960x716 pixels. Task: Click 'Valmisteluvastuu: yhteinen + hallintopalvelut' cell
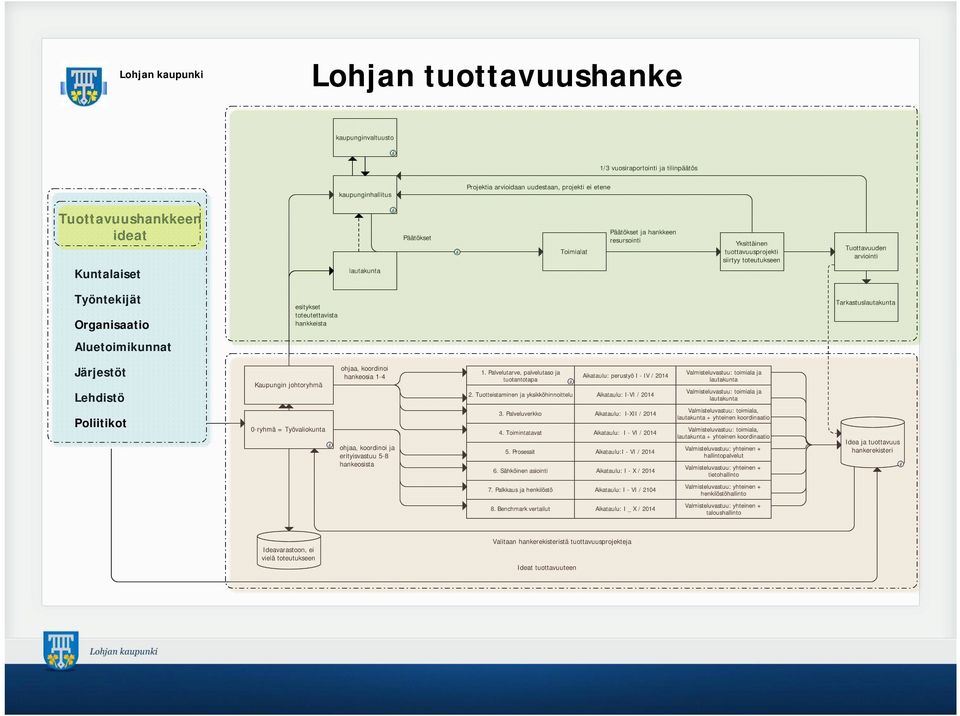coord(724,452)
